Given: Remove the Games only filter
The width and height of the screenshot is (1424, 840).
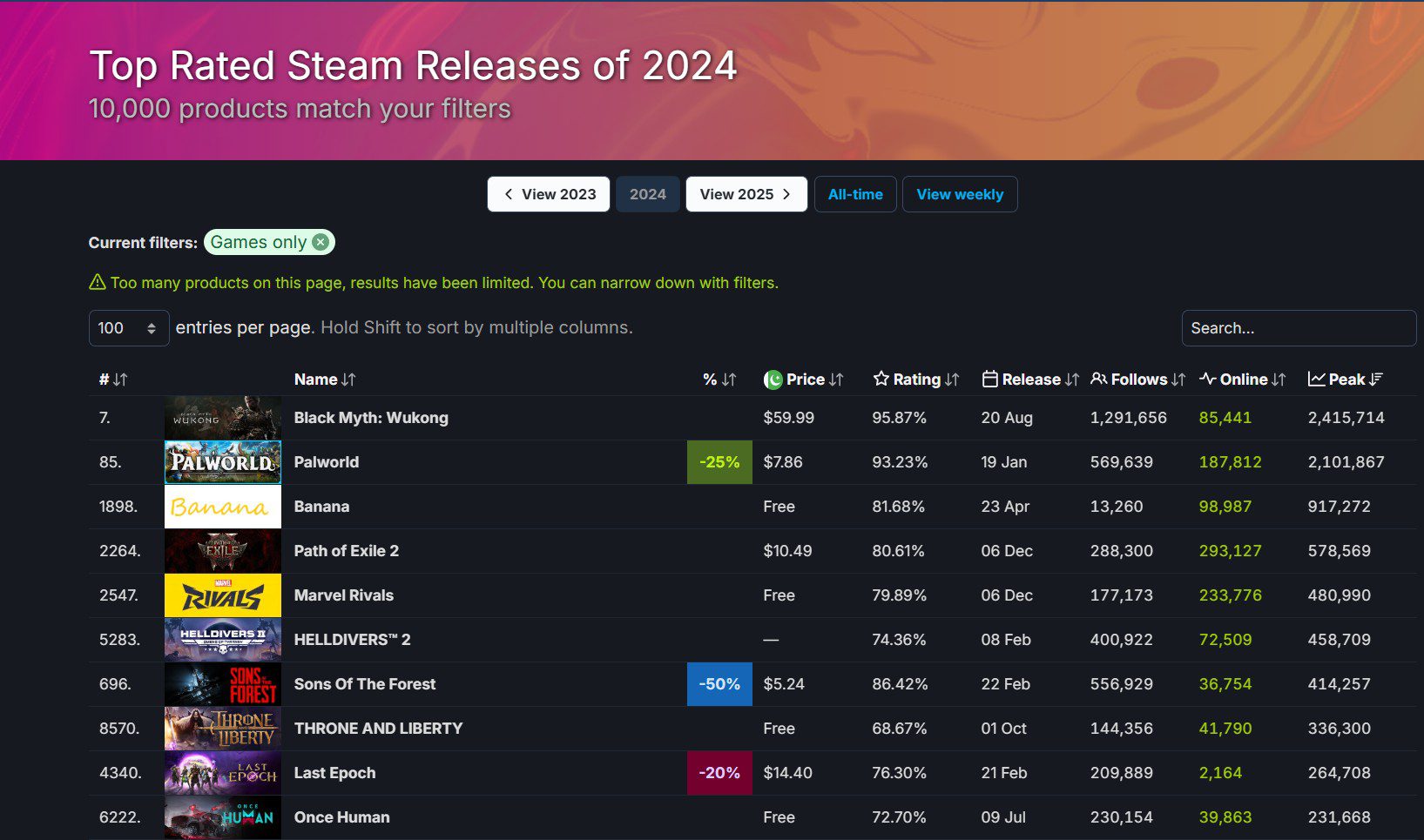Looking at the screenshot, I should (321, 242).
